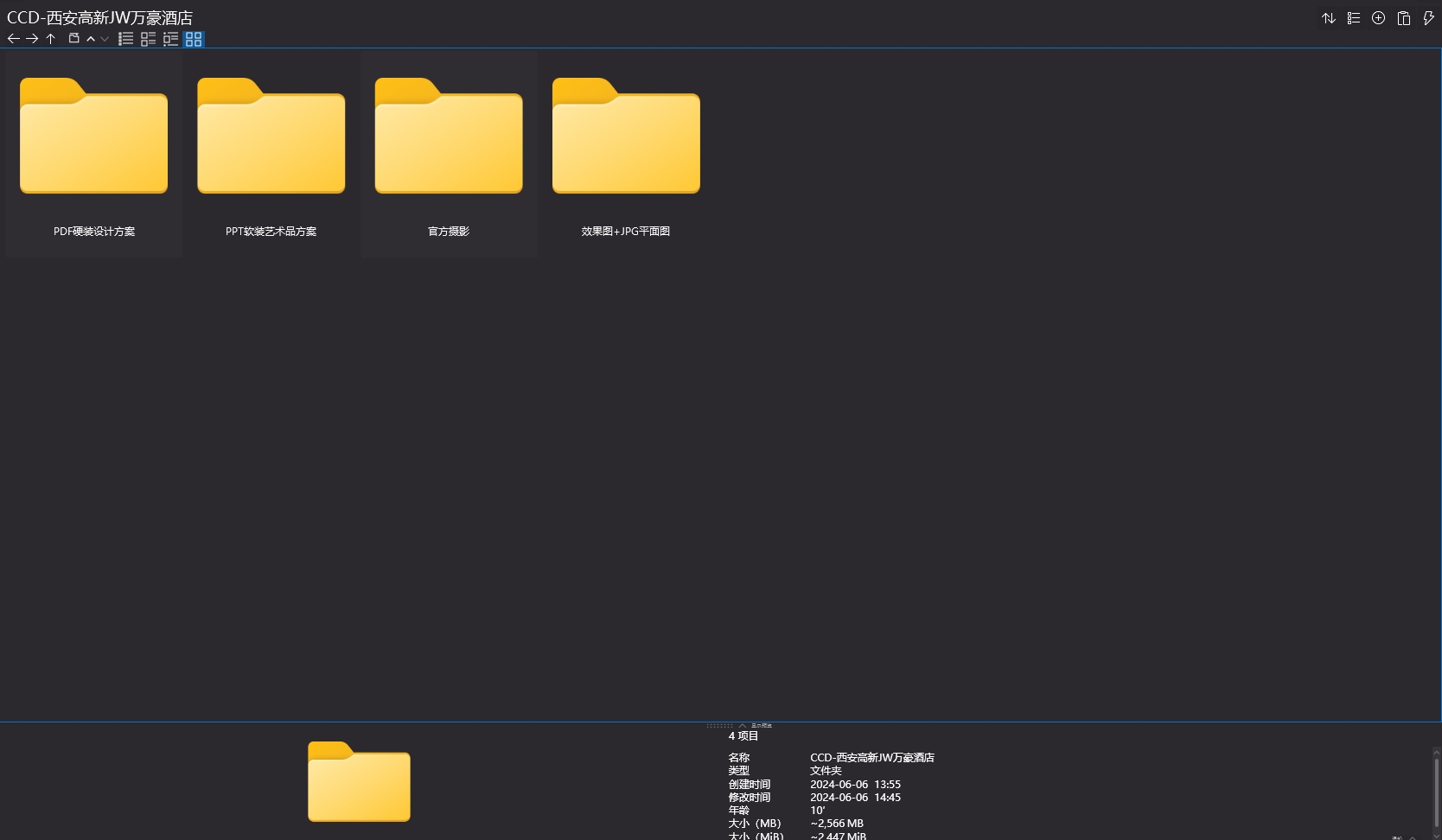Click the clipboard paste icon
This screenshot has width=1442, height=840.
1404,18
